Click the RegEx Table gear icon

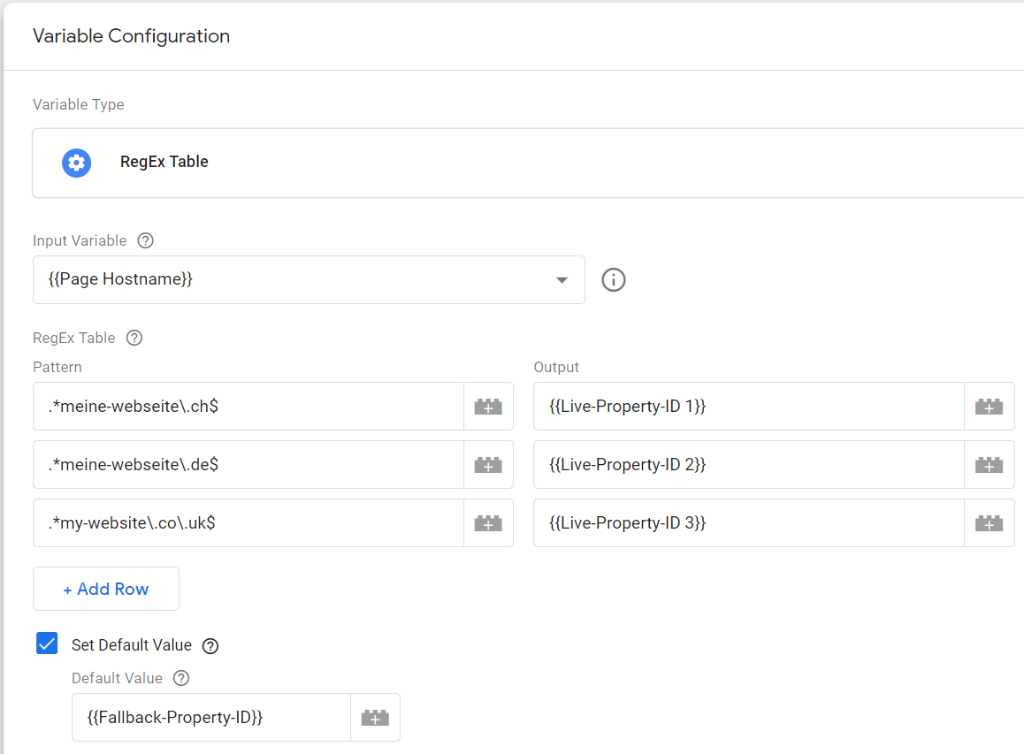point(77,162)
